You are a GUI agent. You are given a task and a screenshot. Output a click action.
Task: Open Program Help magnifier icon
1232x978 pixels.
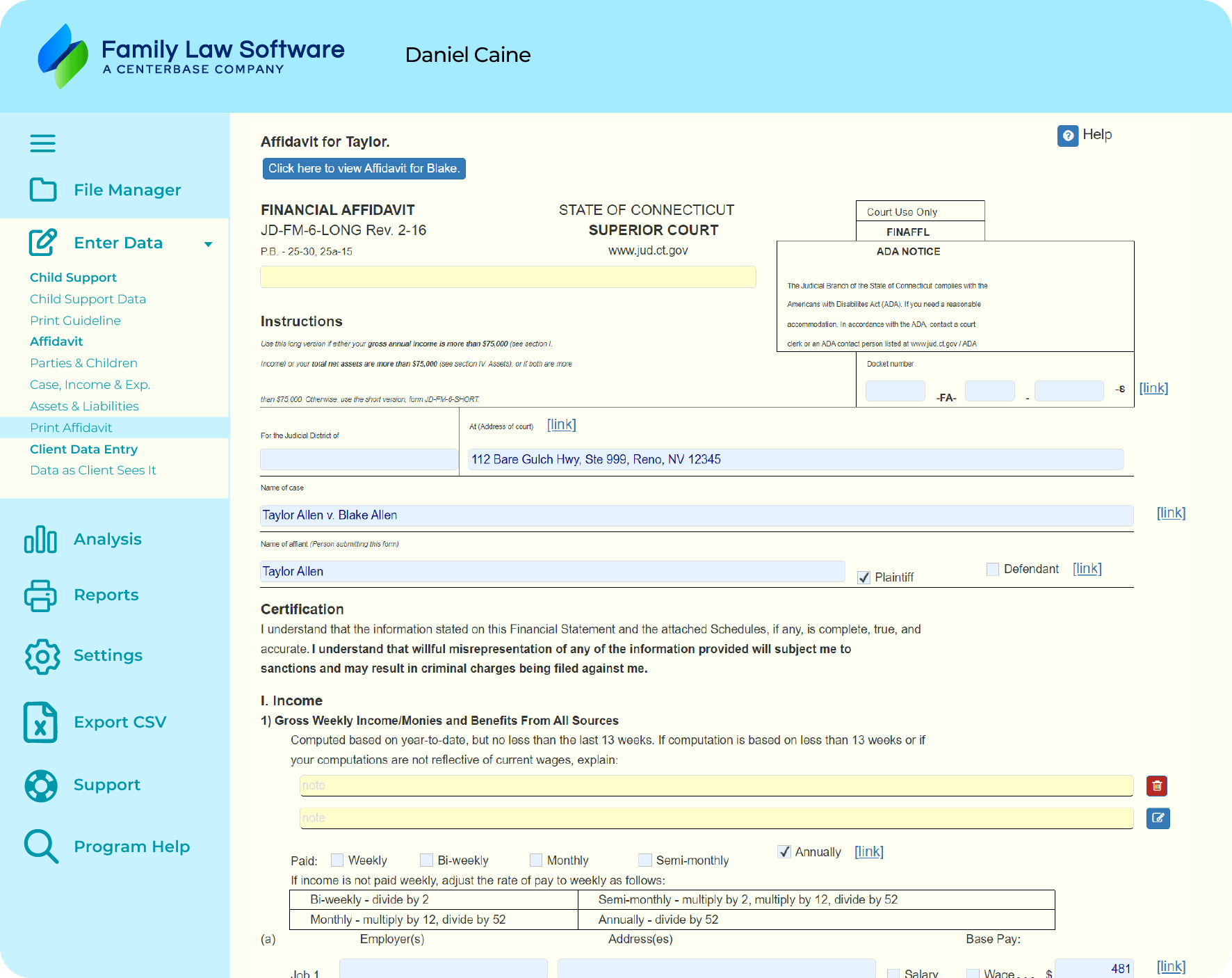coord(41,847)
